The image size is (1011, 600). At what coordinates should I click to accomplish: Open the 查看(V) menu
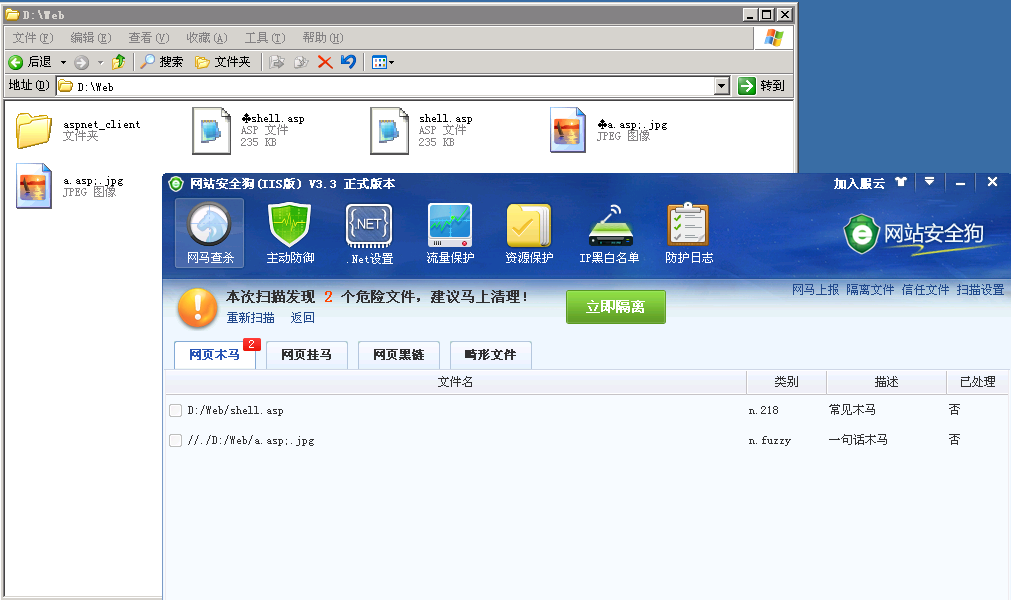click(149, 38)
